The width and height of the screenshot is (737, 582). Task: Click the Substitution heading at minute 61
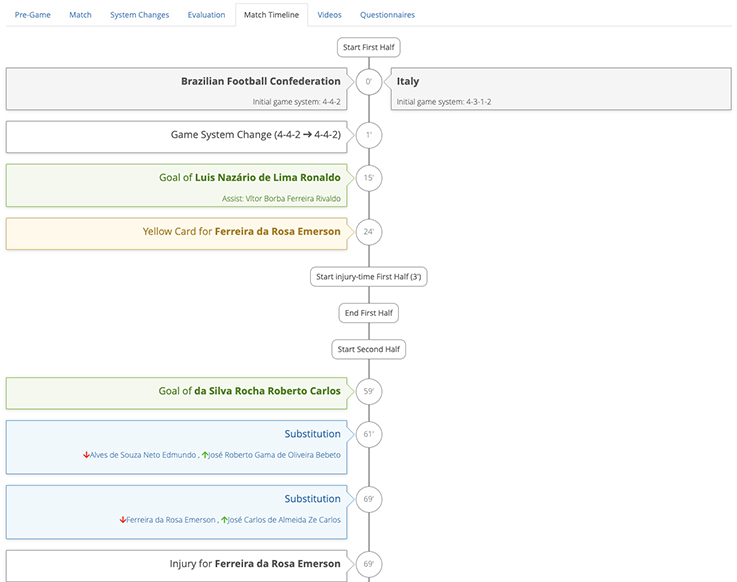[312, 434]
